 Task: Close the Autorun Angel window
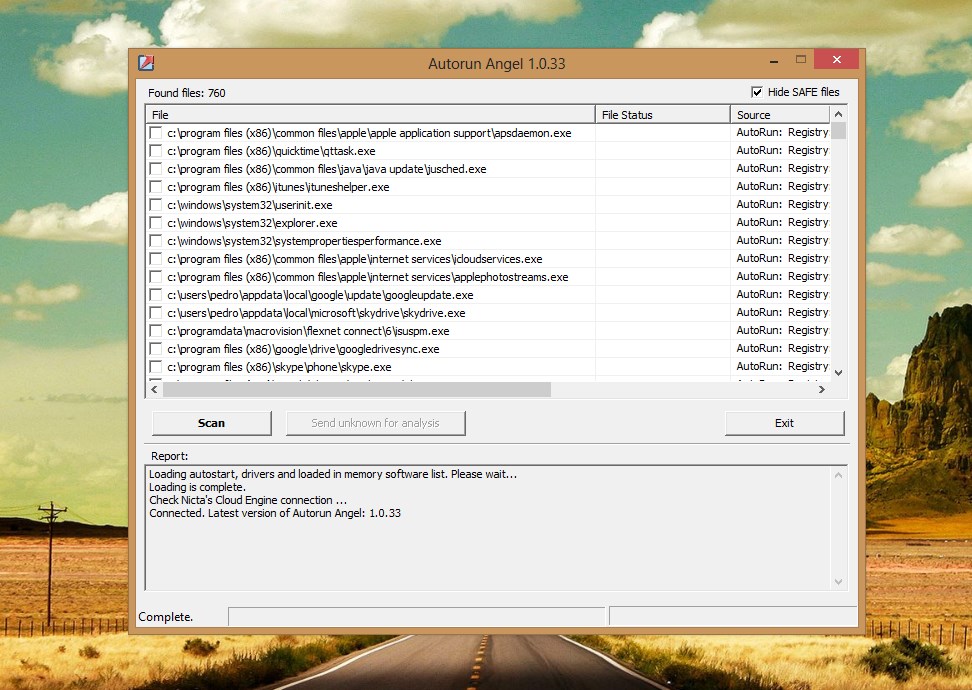pos(837,60)
